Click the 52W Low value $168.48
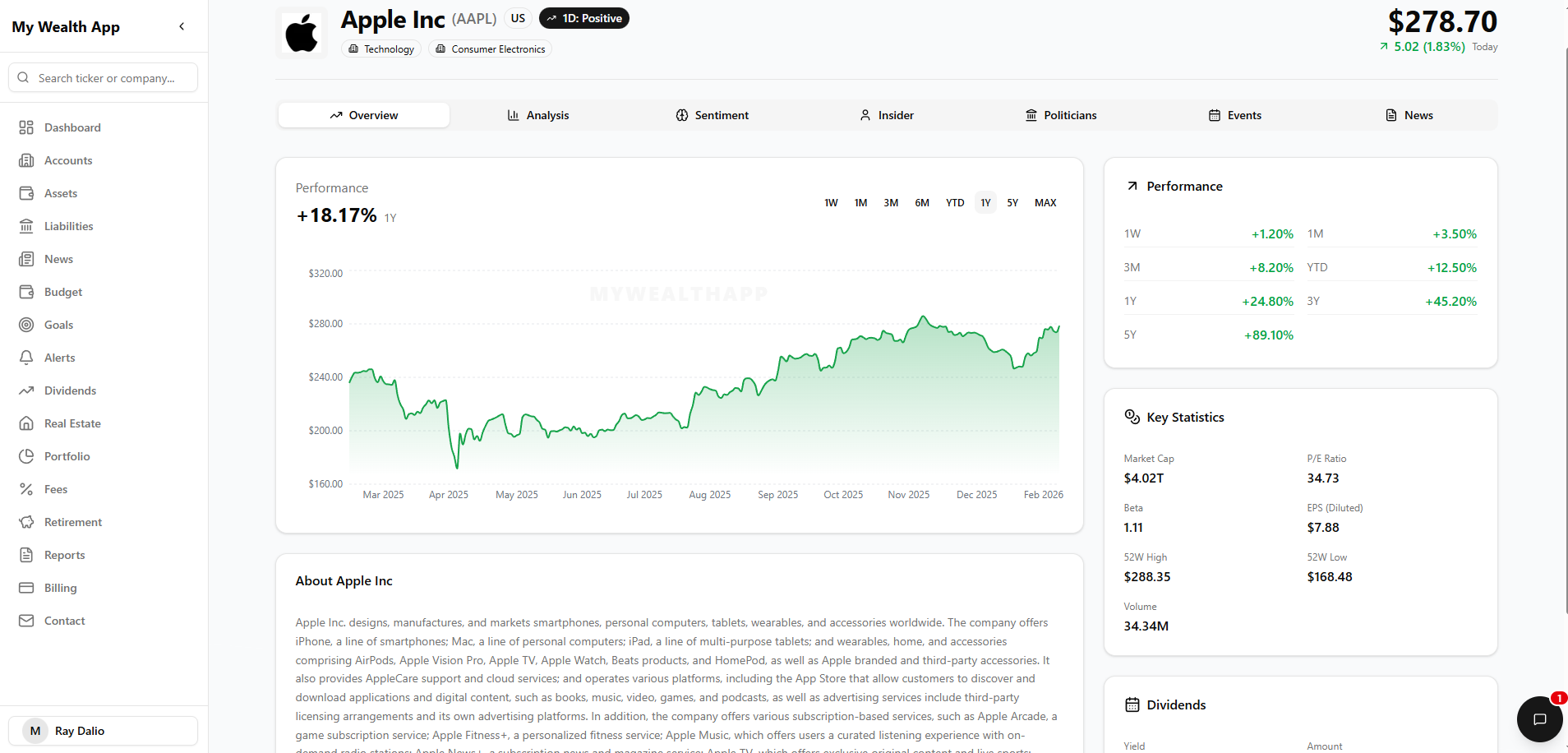The height and width of the screenshot is (753, 1568). pos(1330,577)
